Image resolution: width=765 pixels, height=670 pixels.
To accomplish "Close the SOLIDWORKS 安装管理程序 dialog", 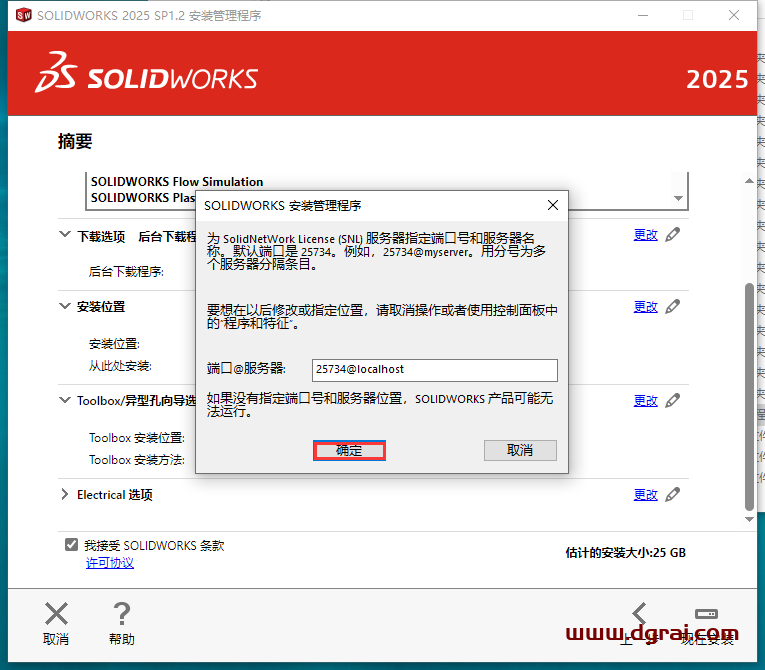I will (553, 205).
